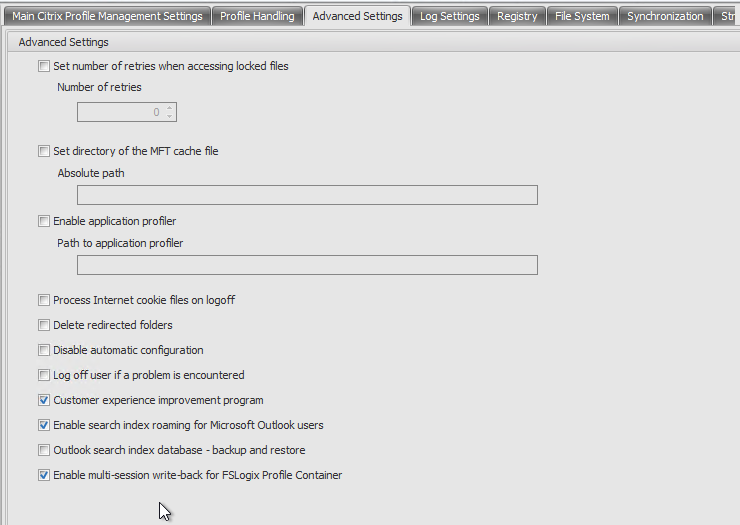Open the Profile Handling tab
This screenshot has height=525, width=740.
point(257,16)
